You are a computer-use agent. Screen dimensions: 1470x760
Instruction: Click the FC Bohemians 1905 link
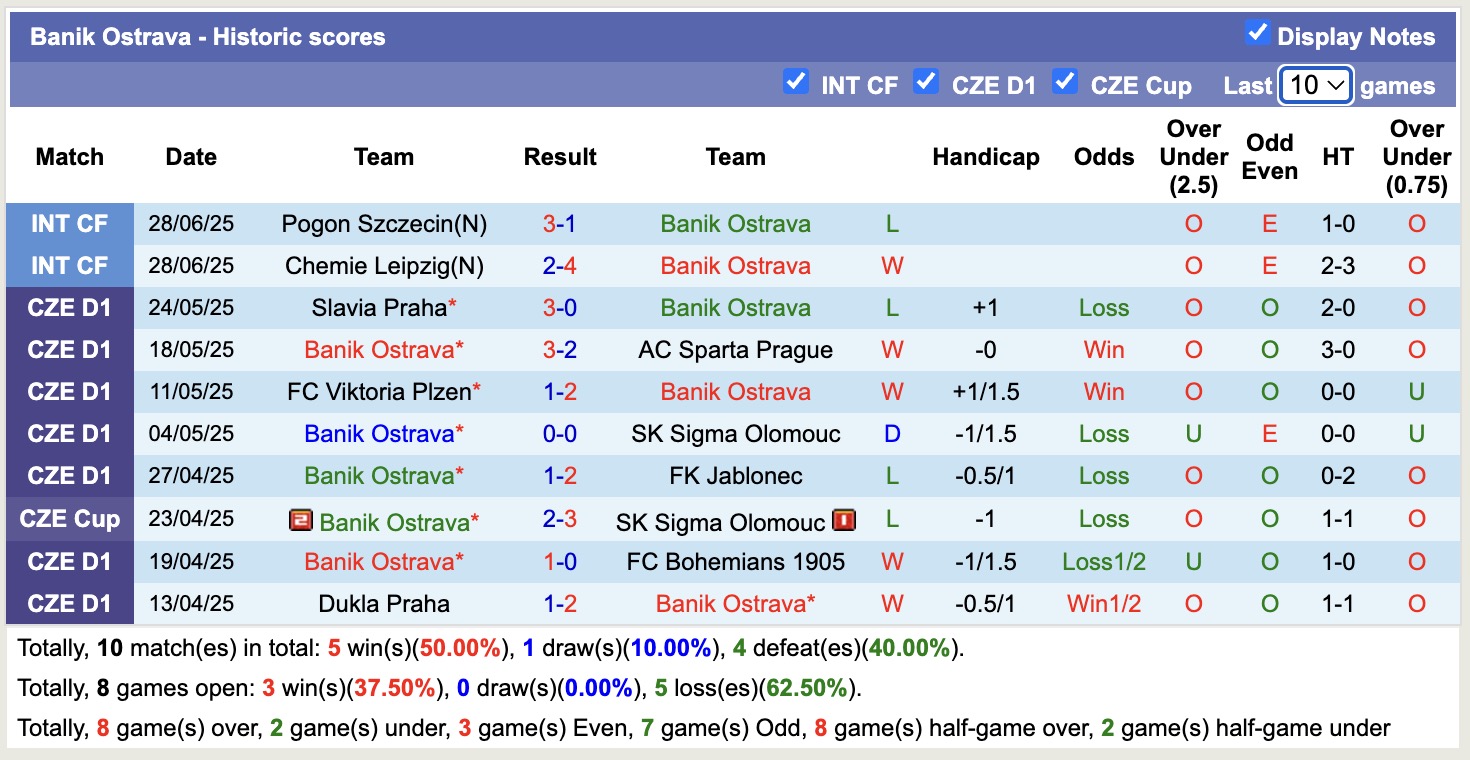tap(736, 561)
